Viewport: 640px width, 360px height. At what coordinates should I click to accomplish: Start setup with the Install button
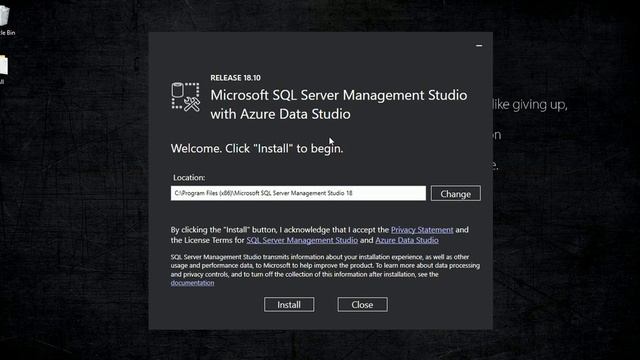click(x=289, y=304)
